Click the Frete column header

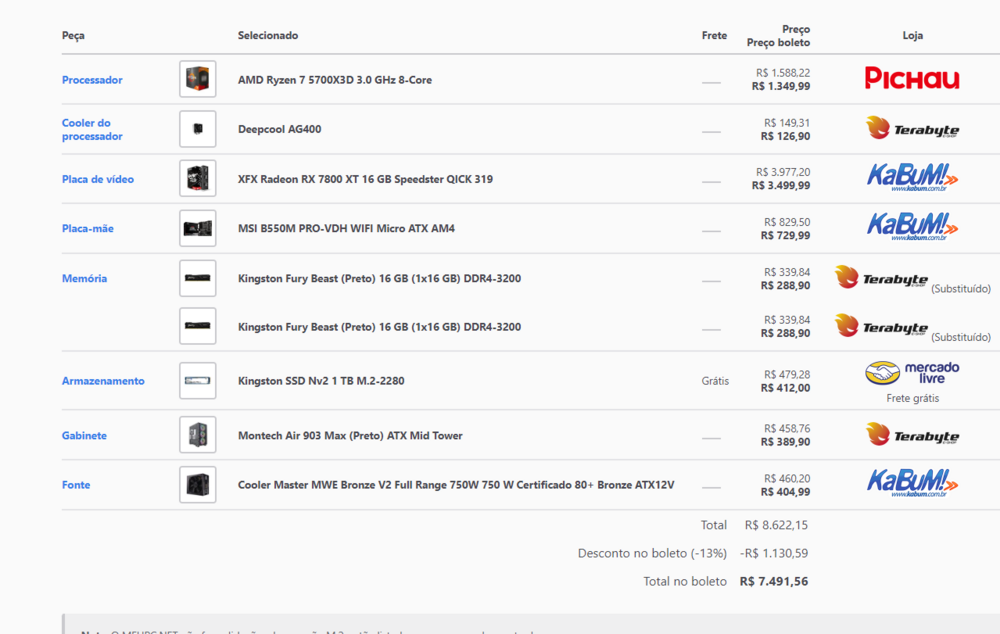pyautogui.click(x=714, y=35)
